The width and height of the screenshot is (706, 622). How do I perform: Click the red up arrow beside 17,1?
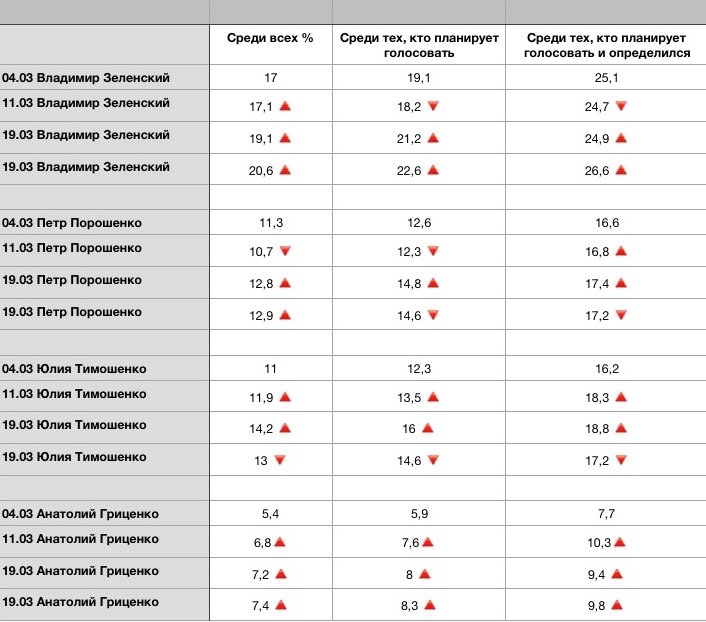click(284, 105)
